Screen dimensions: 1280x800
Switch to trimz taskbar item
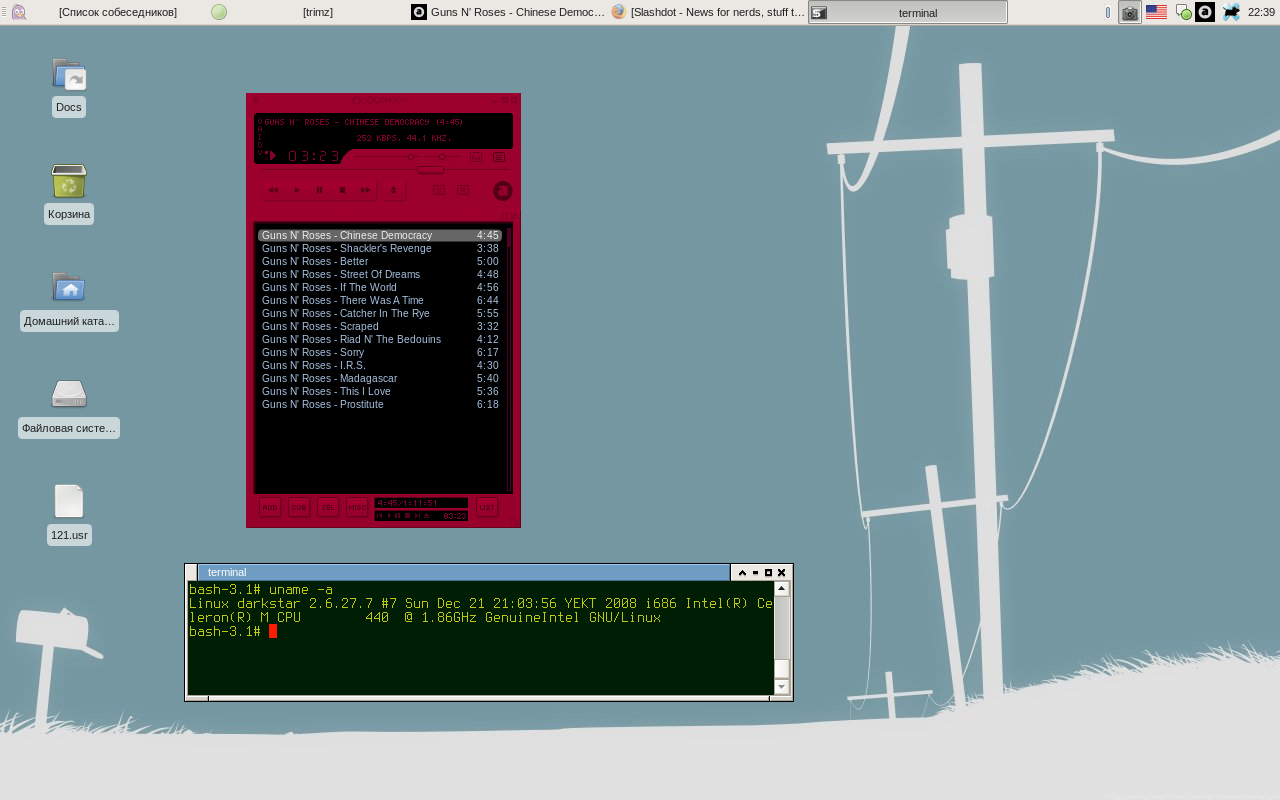point(308,12)
